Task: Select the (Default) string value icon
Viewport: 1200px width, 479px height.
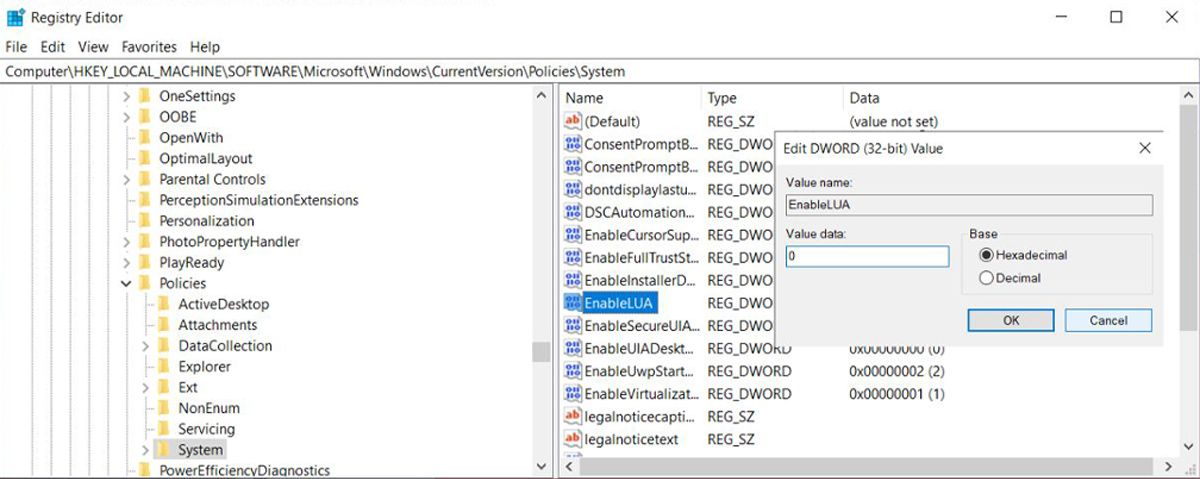Action: 573,121
